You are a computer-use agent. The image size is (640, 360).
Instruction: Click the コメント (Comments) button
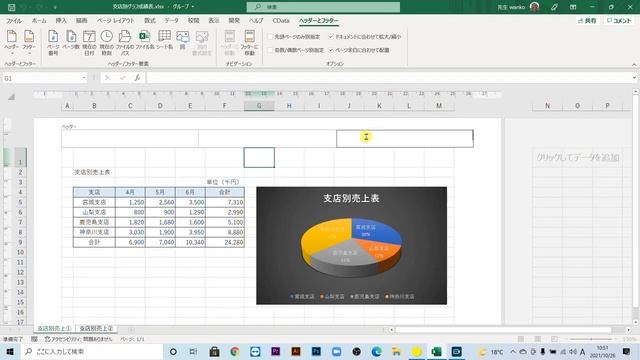click(x=619, y=20)
